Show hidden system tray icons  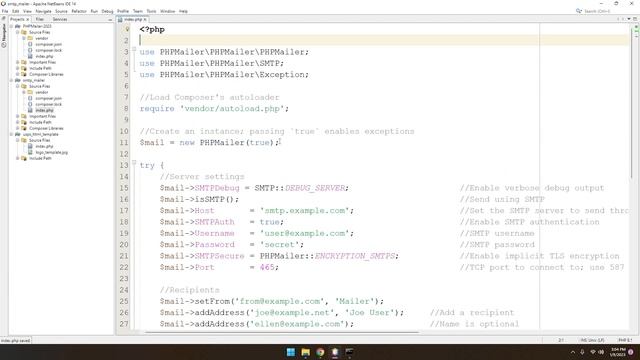tap(573, 352)
